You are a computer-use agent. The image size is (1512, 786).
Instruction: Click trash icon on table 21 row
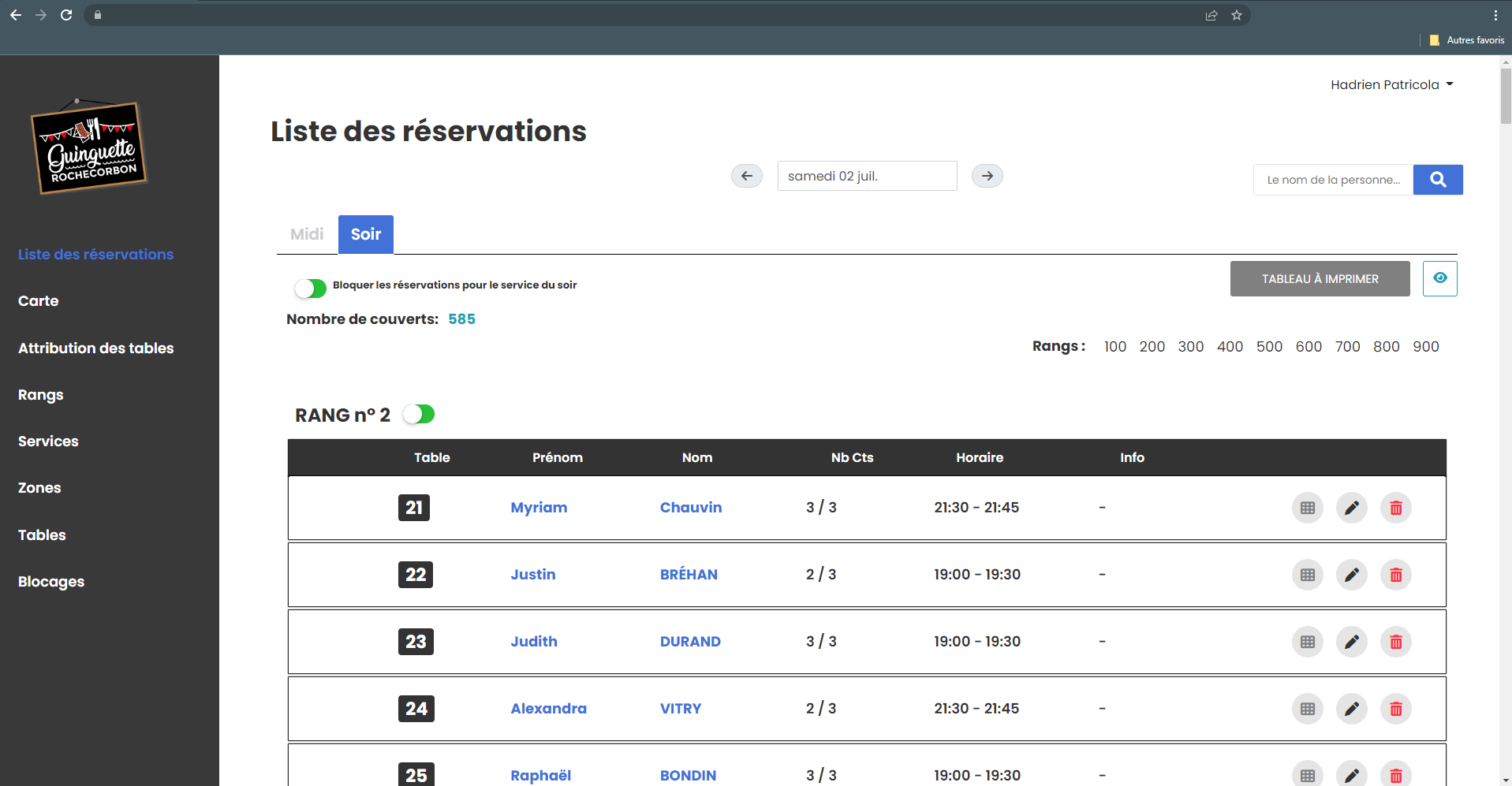(x=1395, y=508)
